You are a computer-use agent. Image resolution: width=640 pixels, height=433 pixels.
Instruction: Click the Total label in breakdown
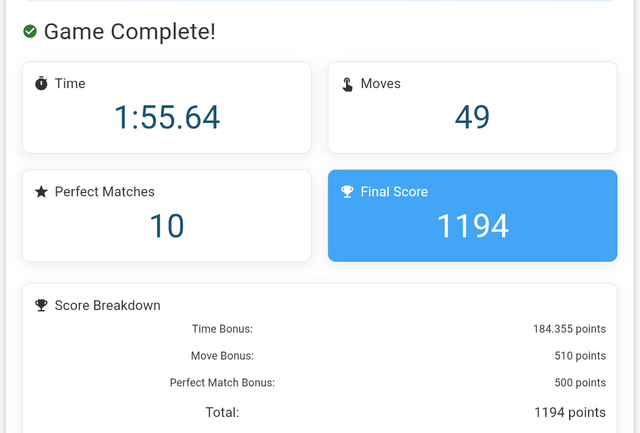point(222,412)
